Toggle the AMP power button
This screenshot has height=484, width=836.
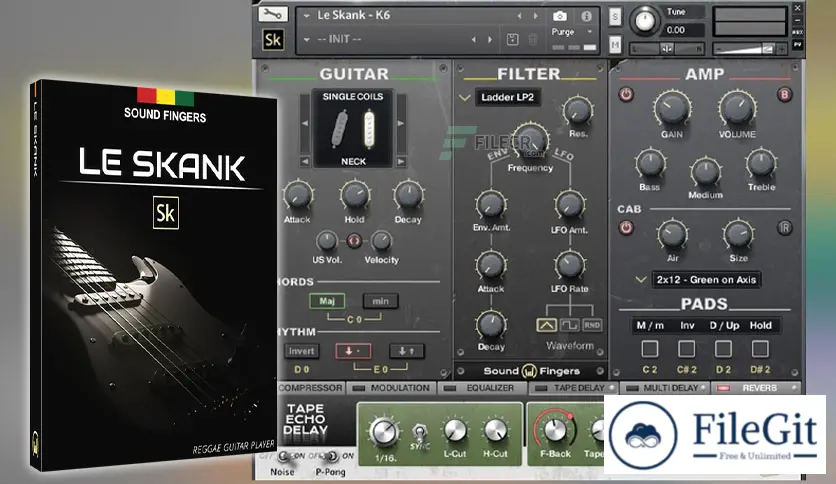[626, 94]
